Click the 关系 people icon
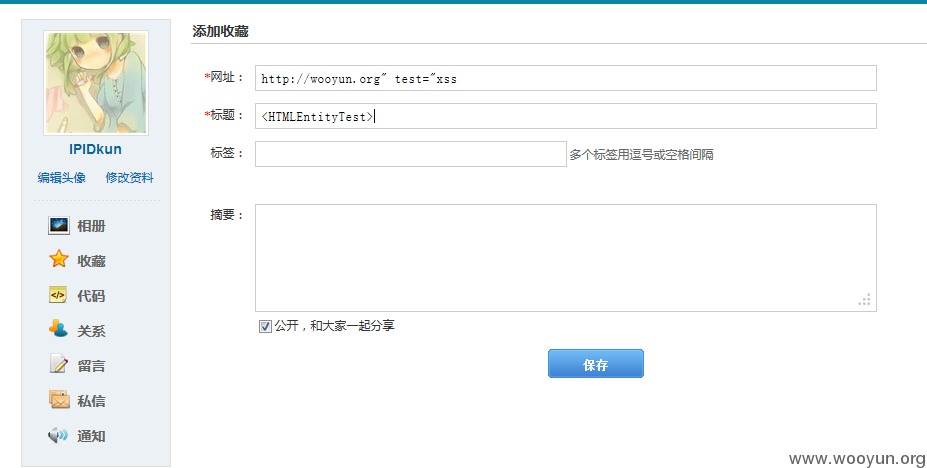927x468 pixels. [x=58, y=329]
